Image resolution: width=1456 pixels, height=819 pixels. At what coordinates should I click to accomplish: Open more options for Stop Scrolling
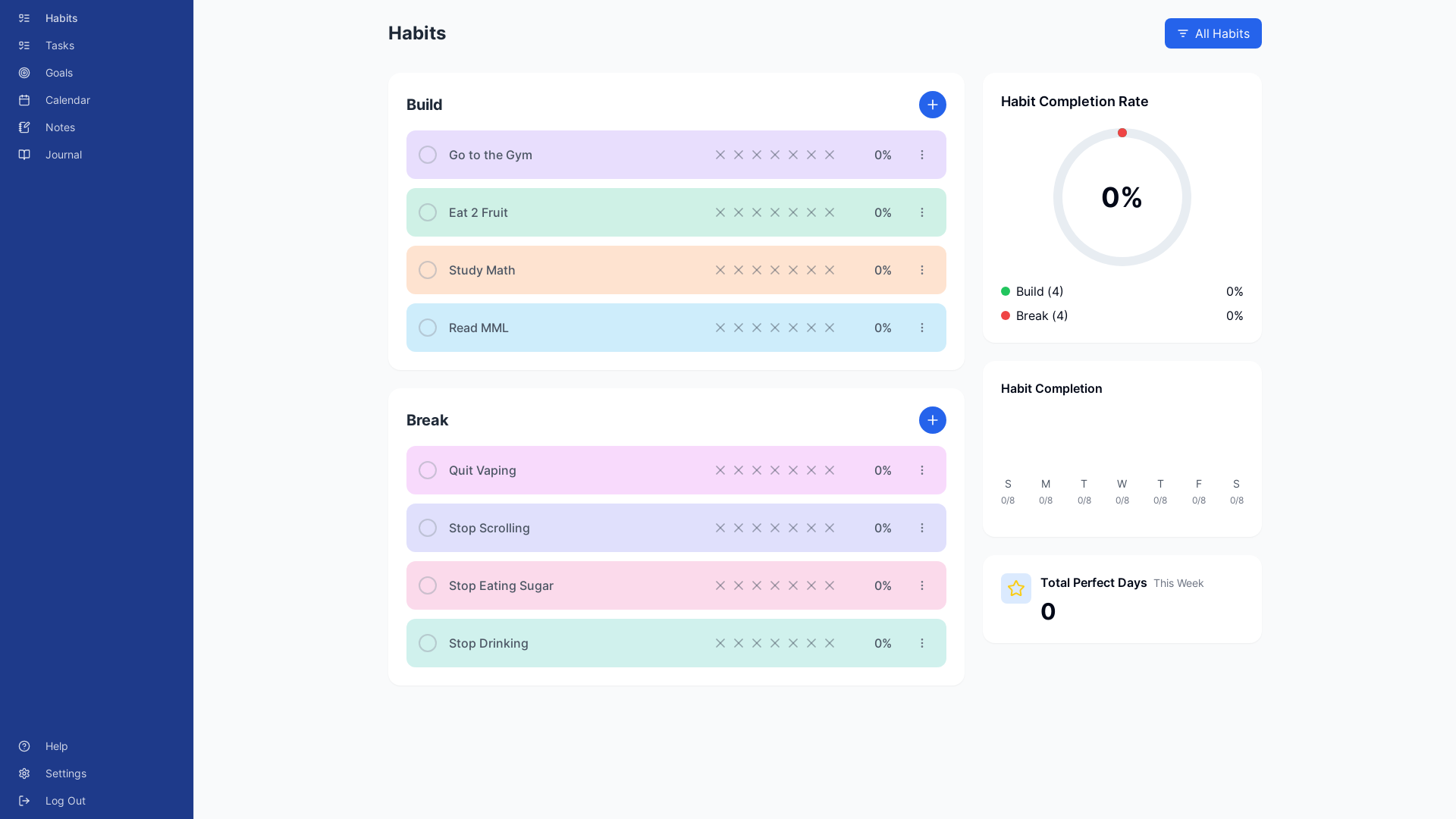pyautogui.click(x=922, y=528)
